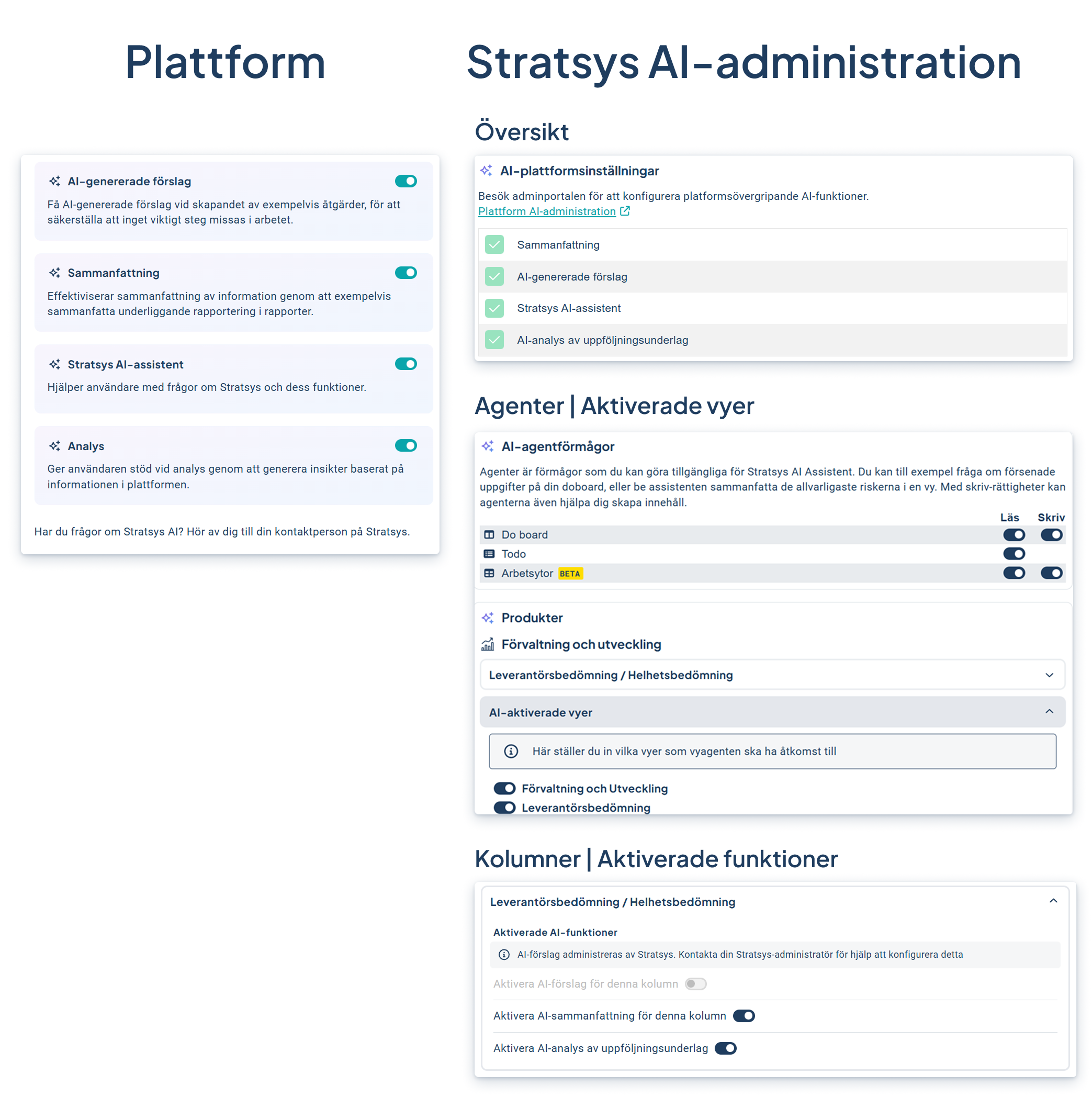The image size is (1092, 1097).
Task: Open the Plattform AI-administration link
Action: click(x=547, y=211)
